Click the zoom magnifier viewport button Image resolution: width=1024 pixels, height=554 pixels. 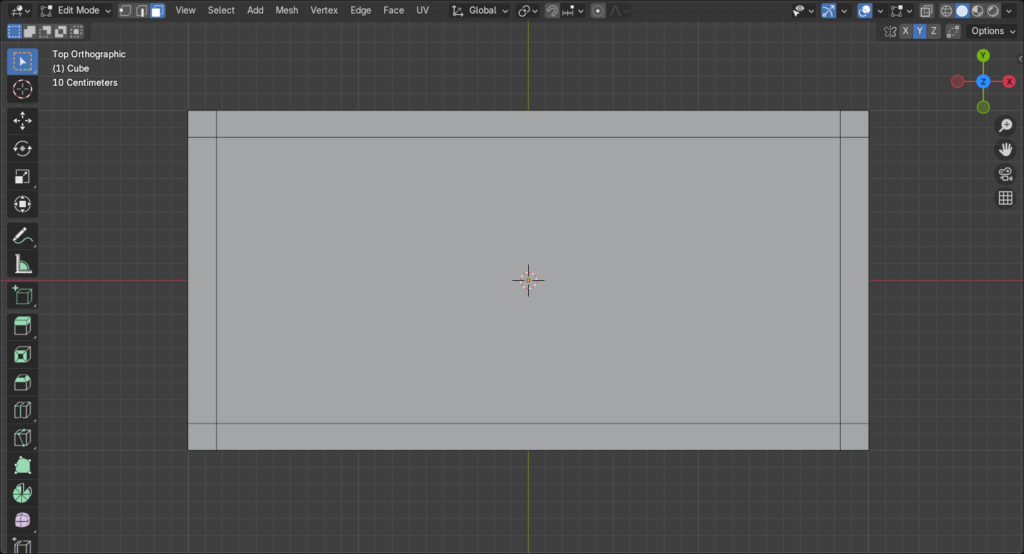(x=1005, y=126)
